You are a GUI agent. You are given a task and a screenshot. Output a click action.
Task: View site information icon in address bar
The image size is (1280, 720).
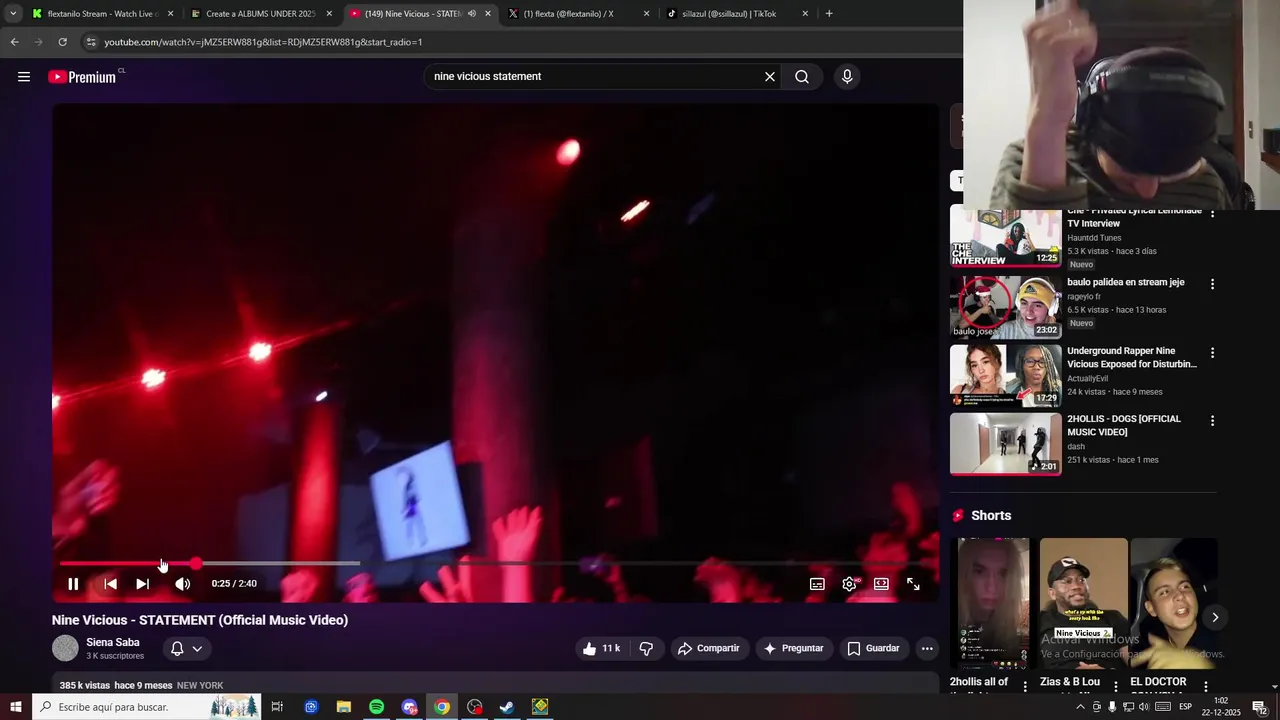(x=91, y=42)
